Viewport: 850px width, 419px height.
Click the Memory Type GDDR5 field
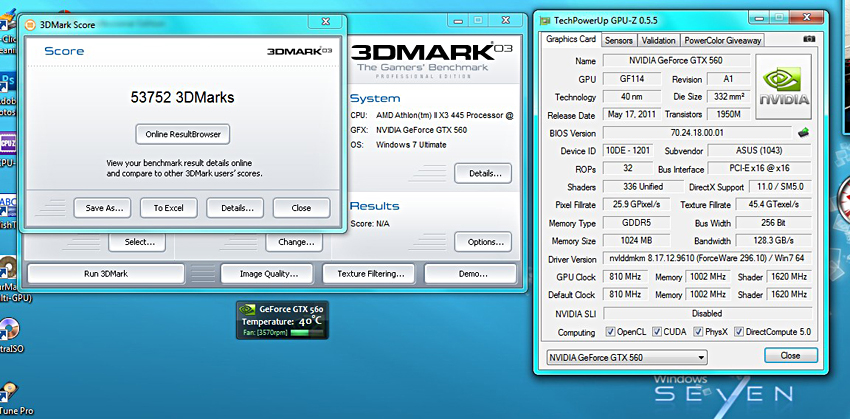[636, 223]
